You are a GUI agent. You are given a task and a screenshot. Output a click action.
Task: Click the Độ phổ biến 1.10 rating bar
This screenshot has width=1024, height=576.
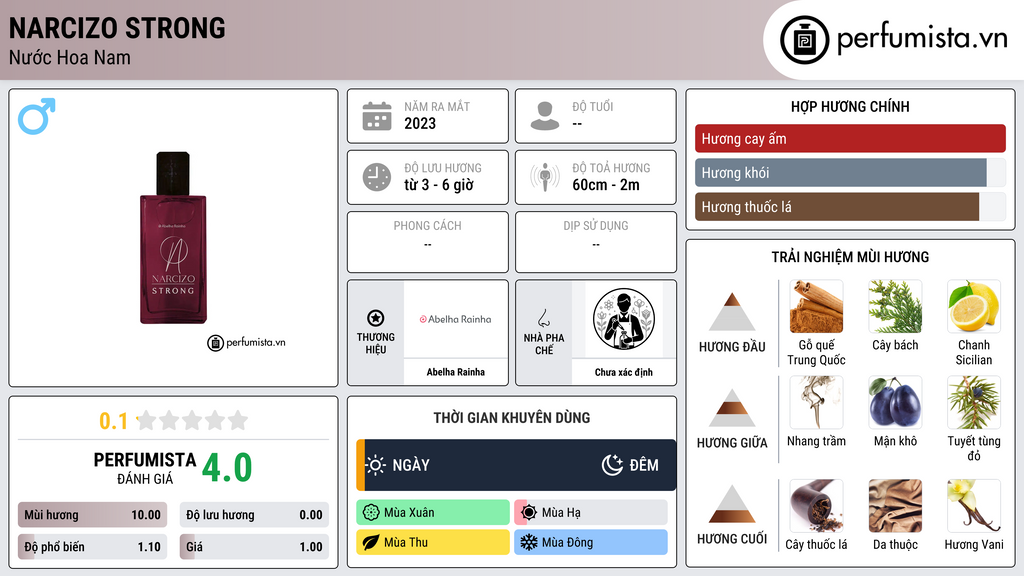coord(92,547)
